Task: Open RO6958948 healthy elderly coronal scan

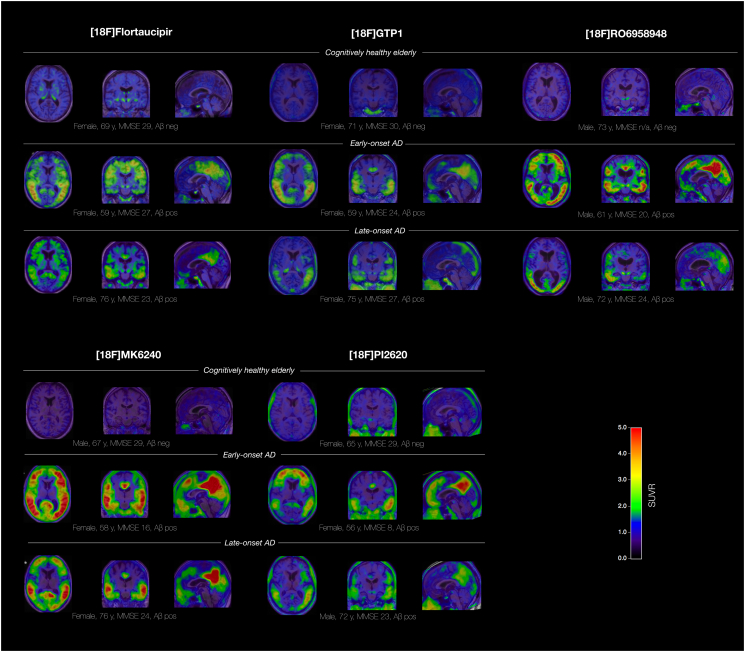Action: (x=626, y=92)
